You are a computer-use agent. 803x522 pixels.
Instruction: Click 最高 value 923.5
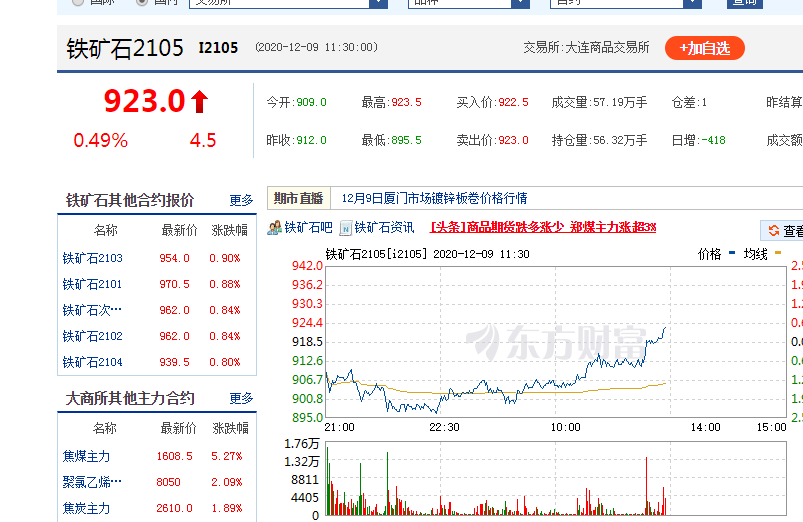point(407,102)
